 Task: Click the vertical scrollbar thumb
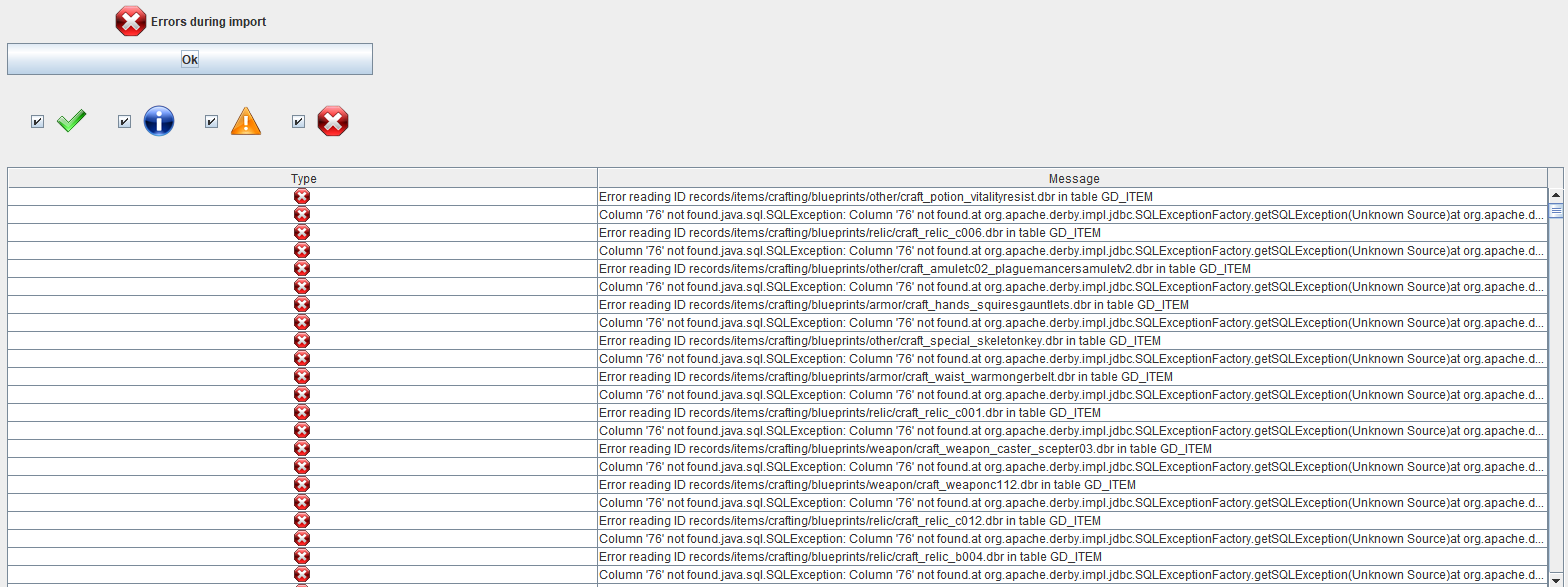click(x=1555, y=210)
